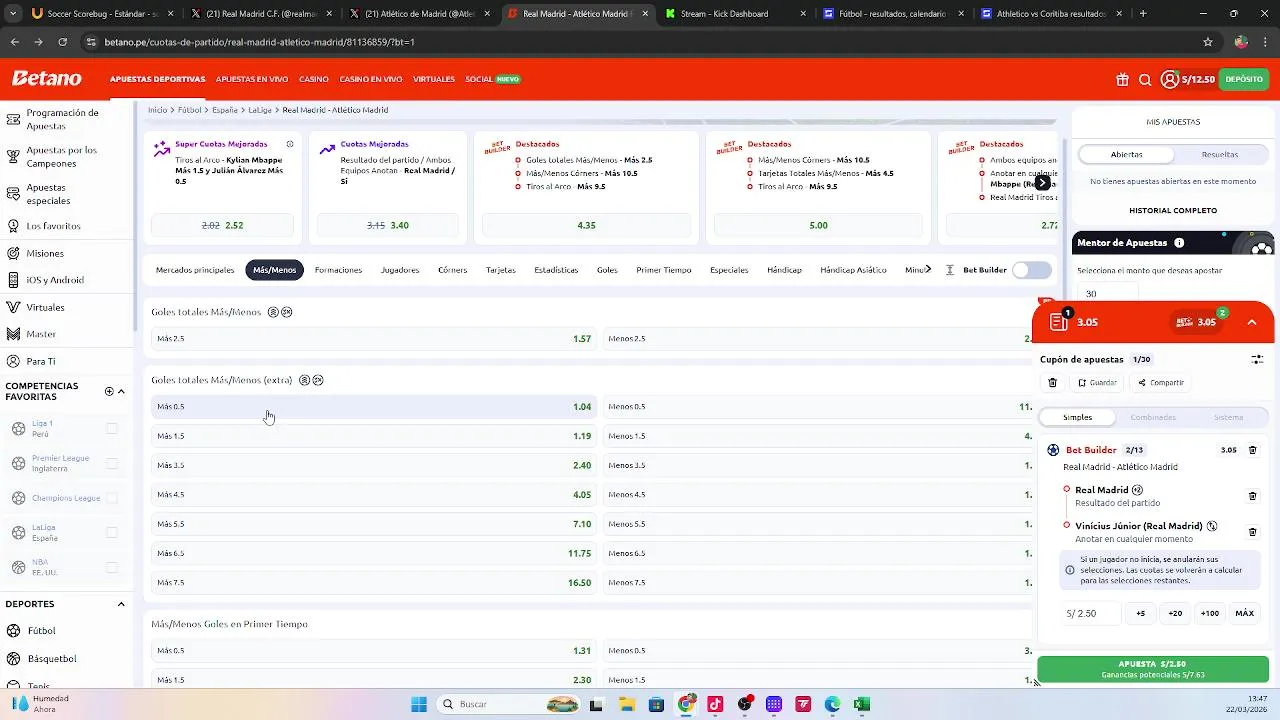Click the Guardar betslip button
Screen dimensions: 1280x720
point(1097,382)
